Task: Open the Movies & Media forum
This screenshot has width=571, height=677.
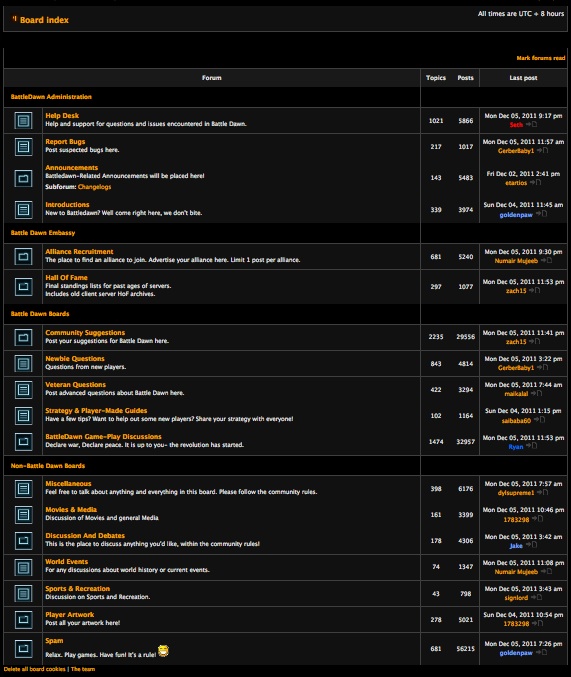Action: (x=71, y=509)
